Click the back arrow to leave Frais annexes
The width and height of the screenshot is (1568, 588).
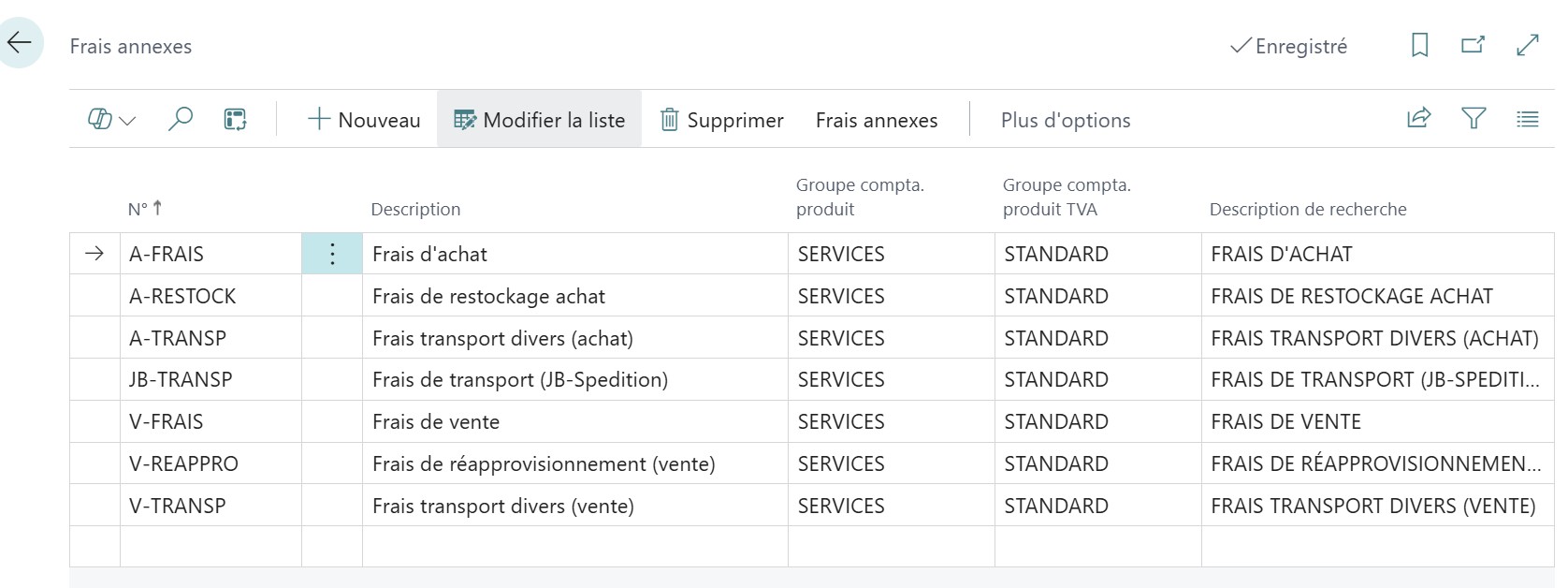[19, 42]
